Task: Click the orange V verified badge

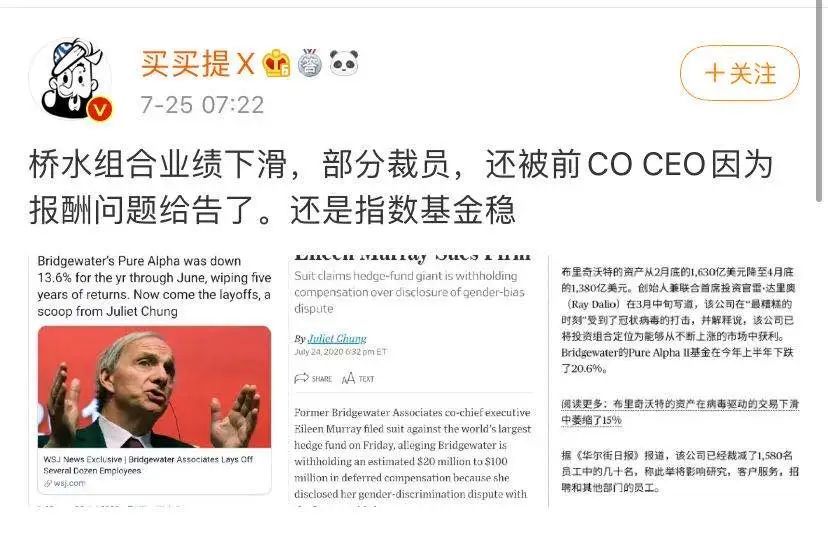Action: tap(100, 110)
